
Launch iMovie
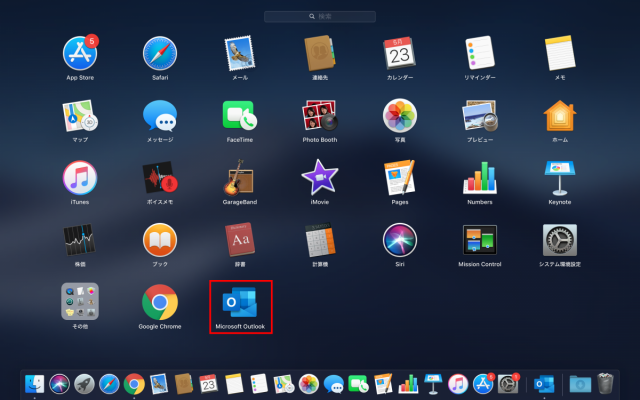[320, 178]
